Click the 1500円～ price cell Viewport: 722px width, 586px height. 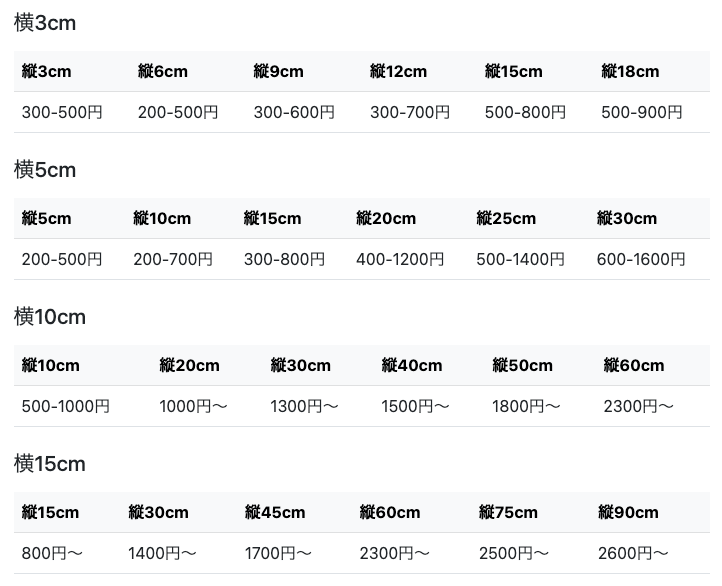point(416,406)
